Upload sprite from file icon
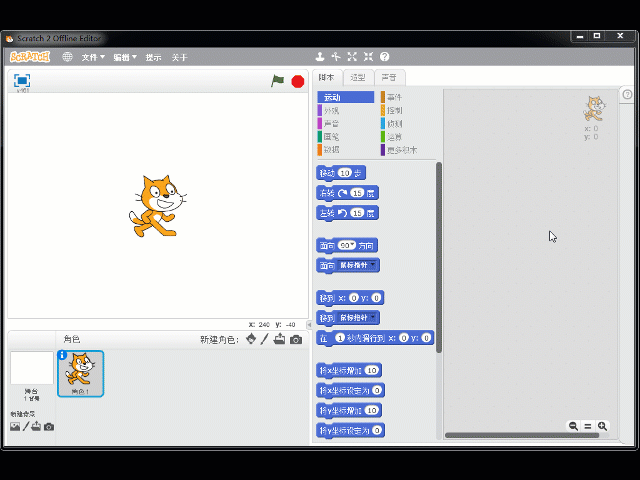This screenshot has width=640, height=480. point(280,339)
